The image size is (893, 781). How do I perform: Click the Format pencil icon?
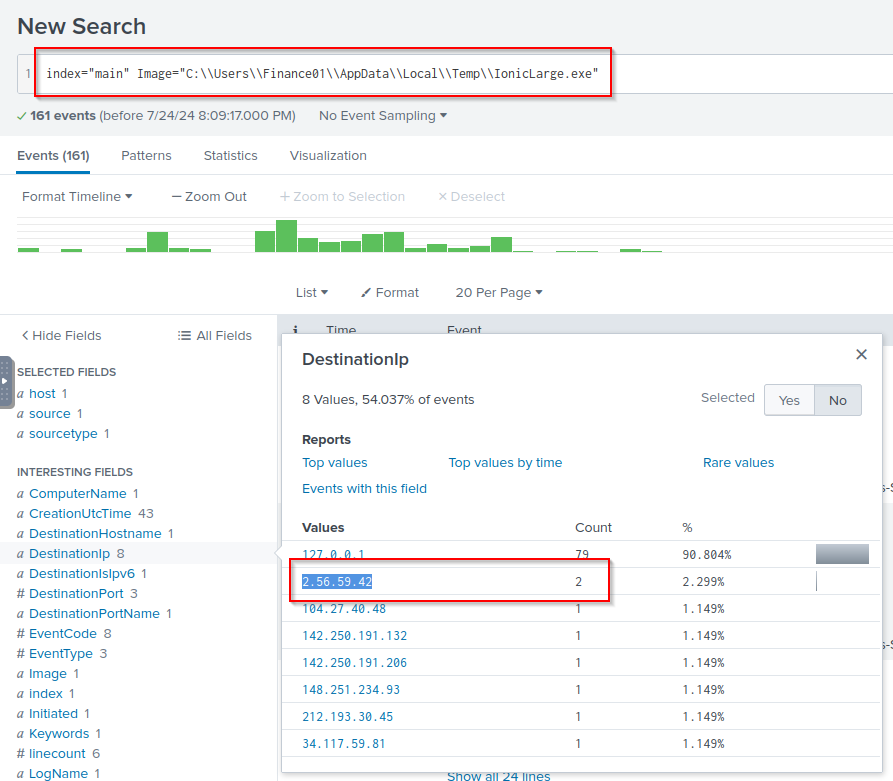click(366, 293)
